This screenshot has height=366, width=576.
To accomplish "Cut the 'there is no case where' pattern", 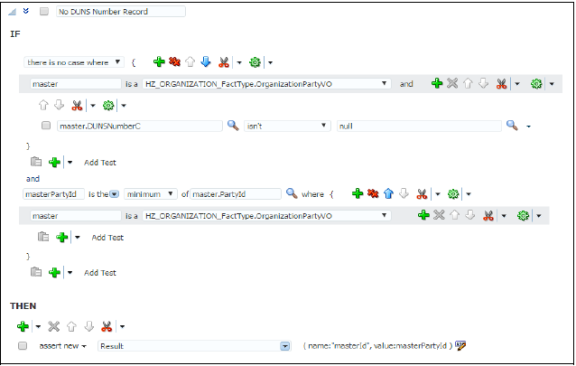I will click(x=223, y=62).
